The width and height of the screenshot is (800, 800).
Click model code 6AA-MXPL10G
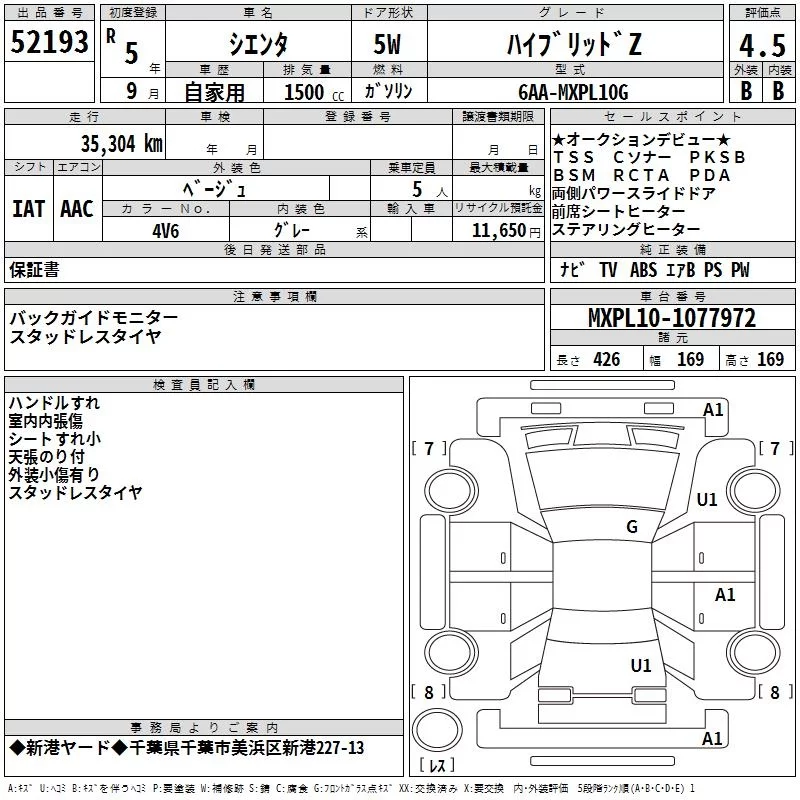(x=573, y=92)
